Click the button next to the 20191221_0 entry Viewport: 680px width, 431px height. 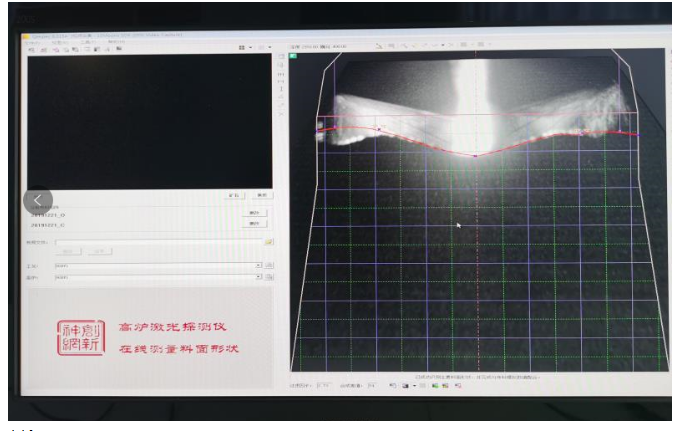coord(254,212)
